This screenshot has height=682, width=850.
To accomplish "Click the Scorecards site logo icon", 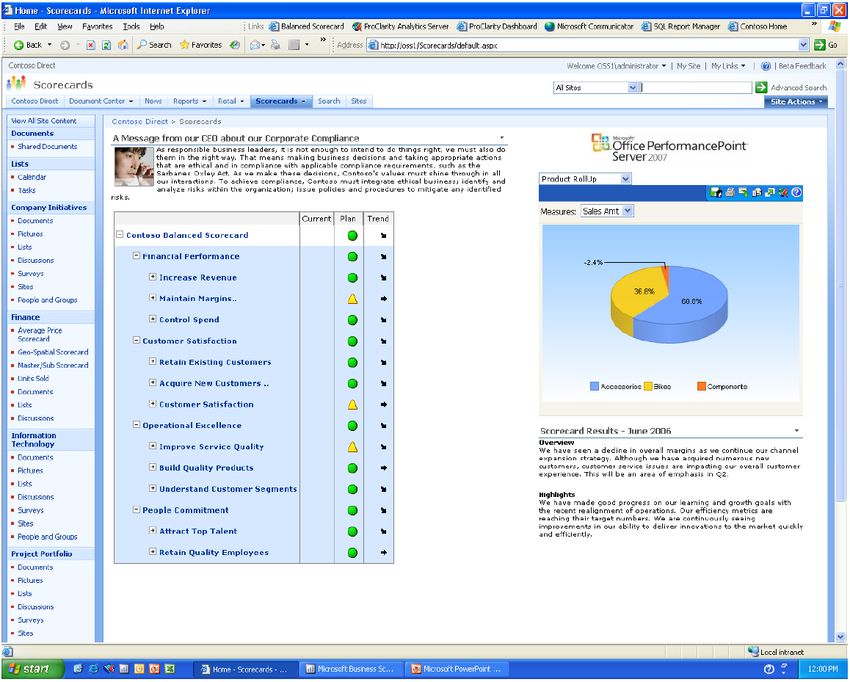I will (x=16, y=84).
